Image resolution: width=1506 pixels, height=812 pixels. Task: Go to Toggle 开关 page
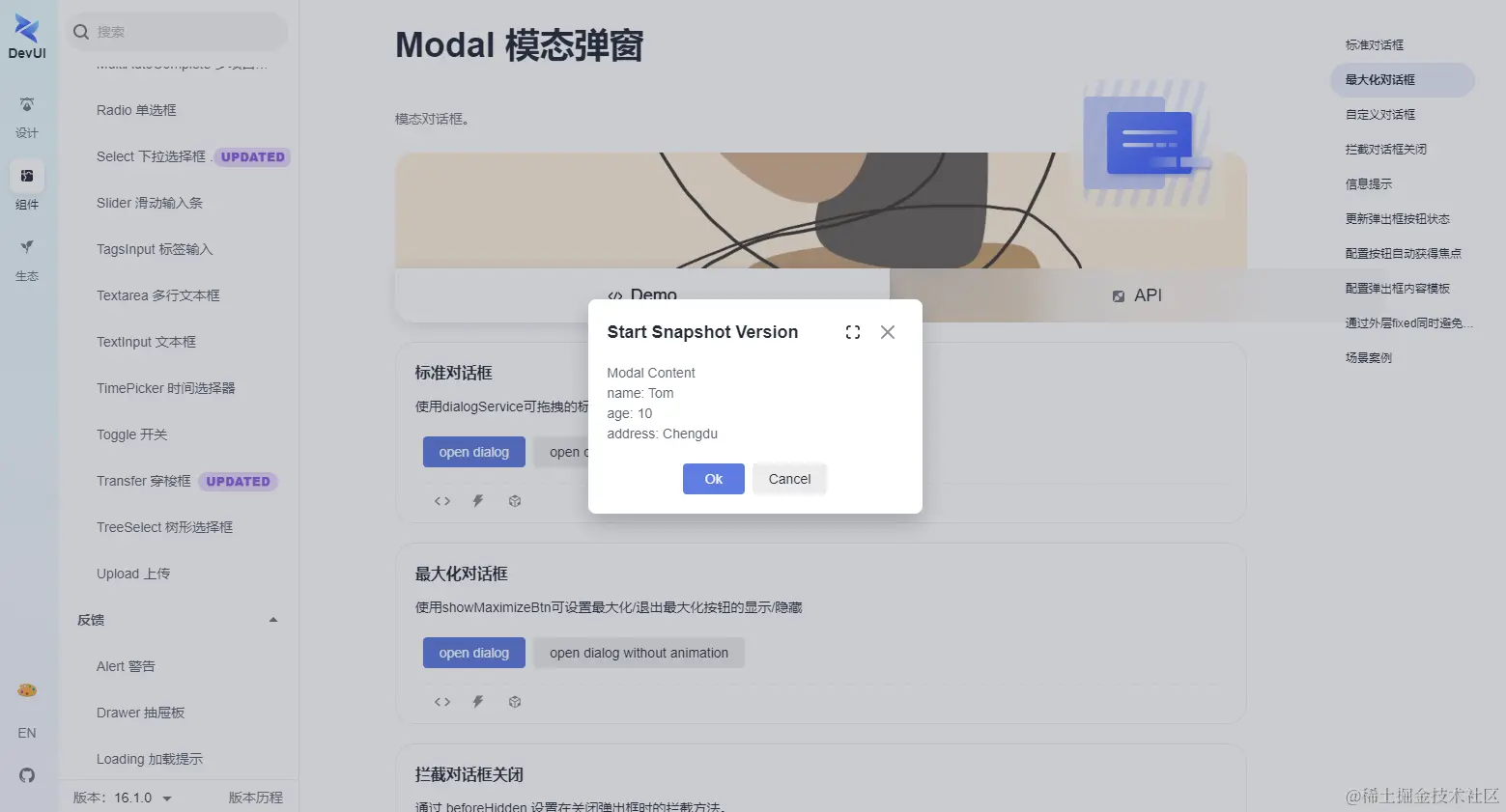pos(132,434)
